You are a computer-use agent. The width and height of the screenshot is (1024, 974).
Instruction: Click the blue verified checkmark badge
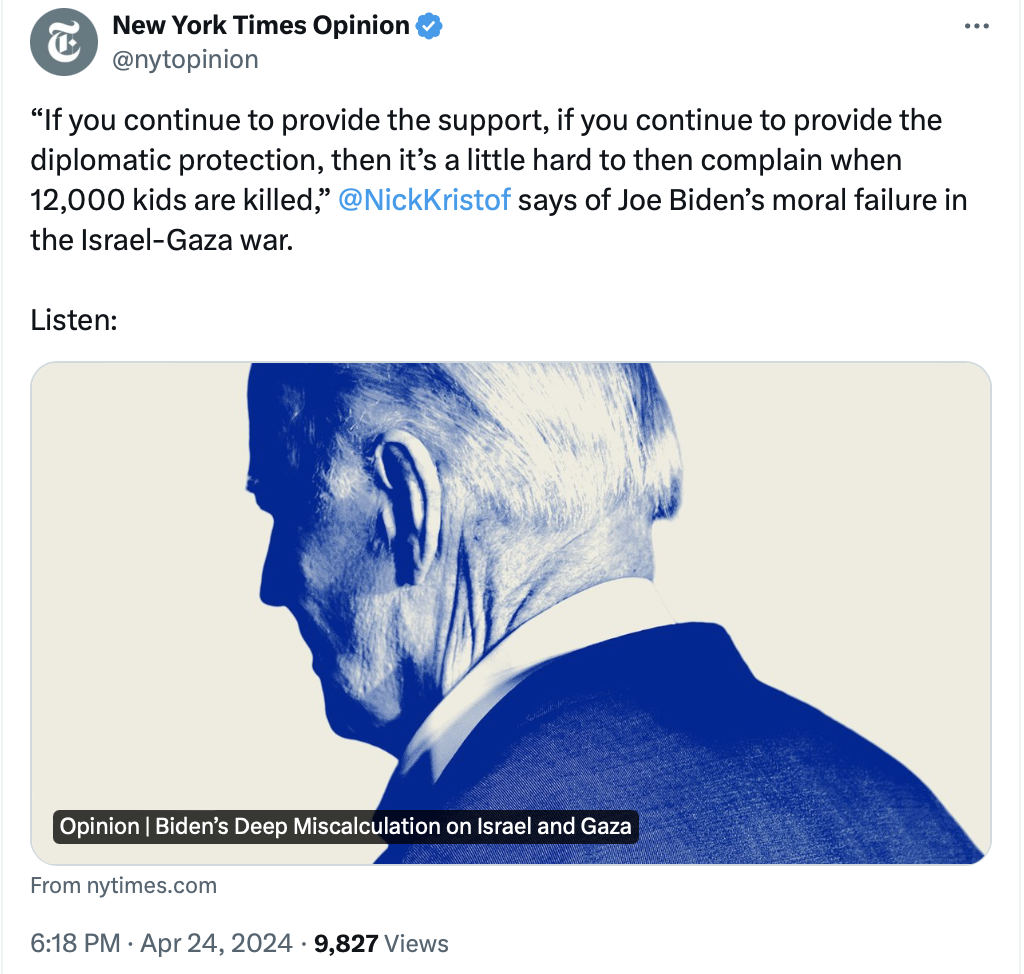click(x=429, y=27)
